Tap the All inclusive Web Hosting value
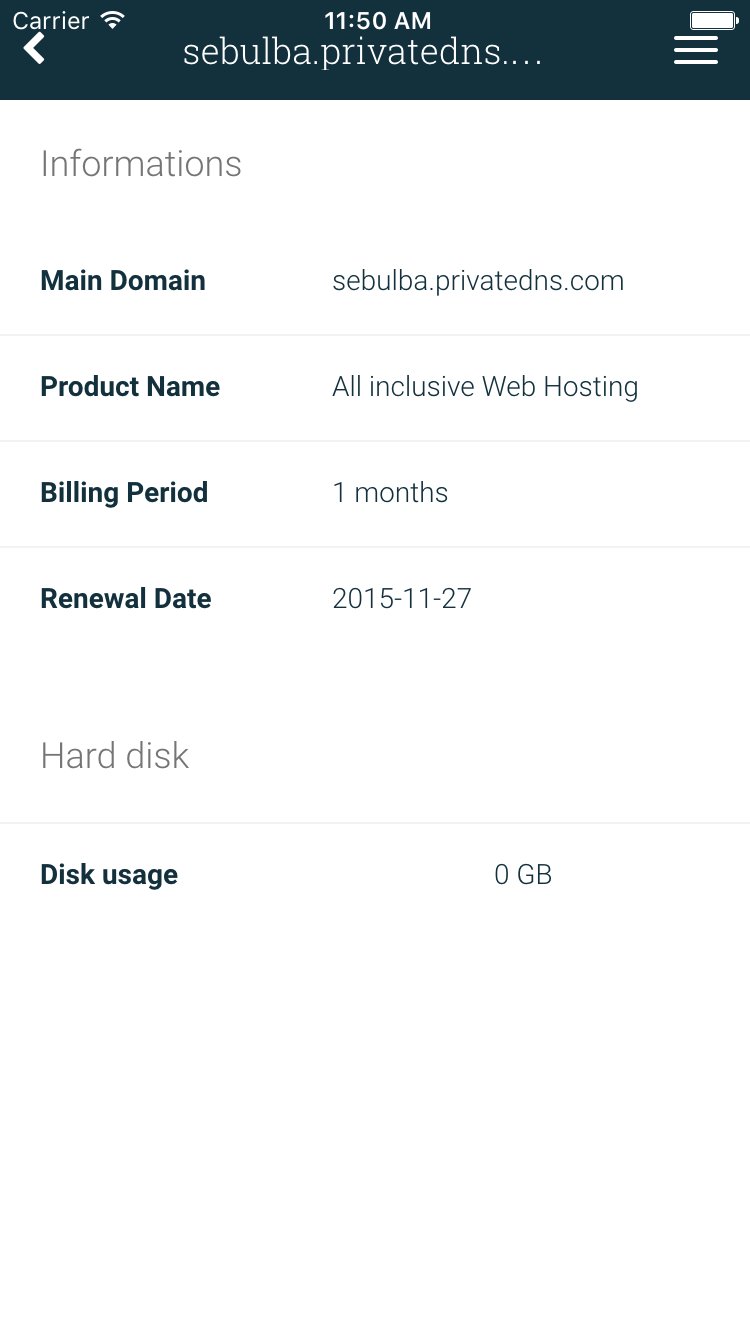Viewport: 750px width, 1334px height. point(485,387)
